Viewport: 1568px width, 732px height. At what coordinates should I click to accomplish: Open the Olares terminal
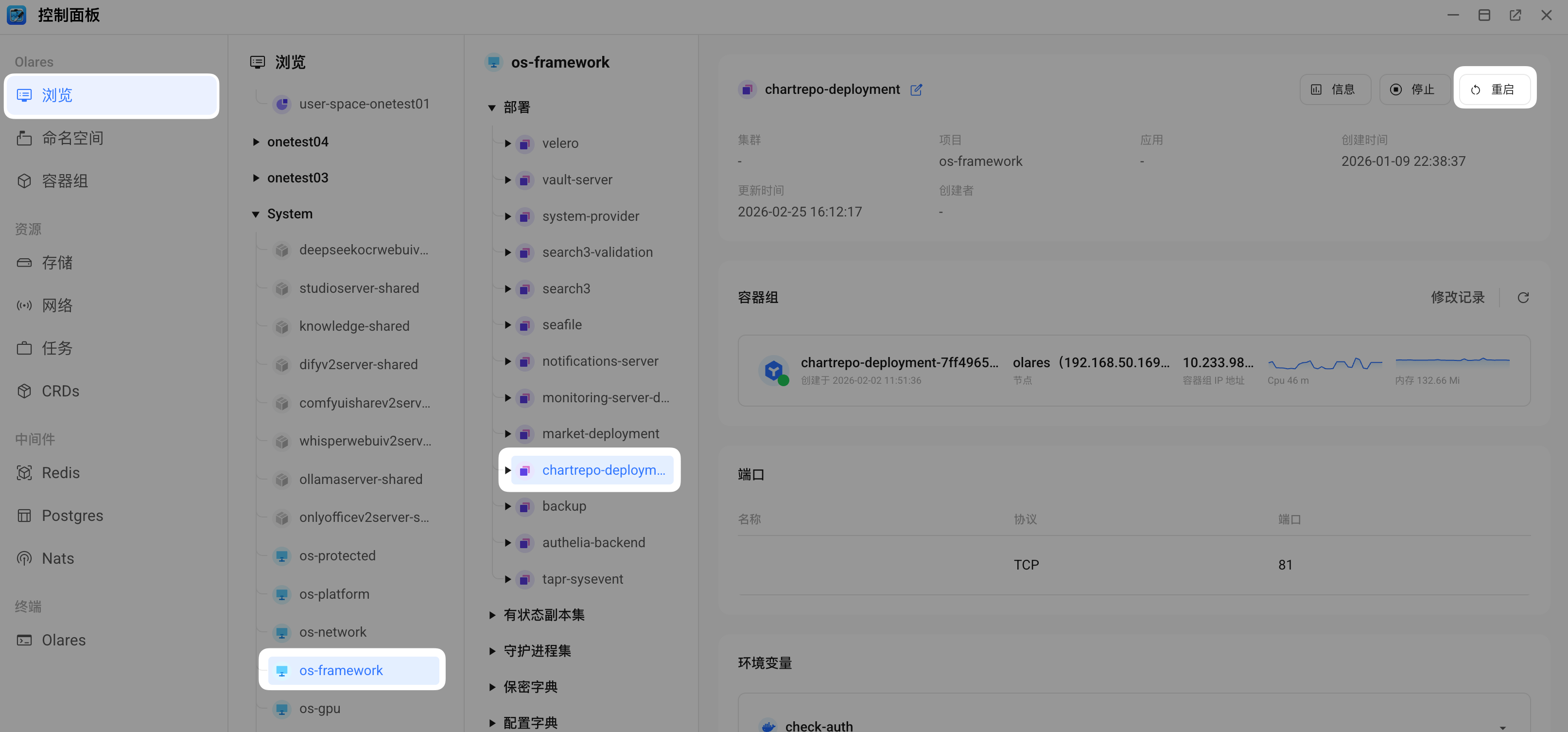point(63,640)
